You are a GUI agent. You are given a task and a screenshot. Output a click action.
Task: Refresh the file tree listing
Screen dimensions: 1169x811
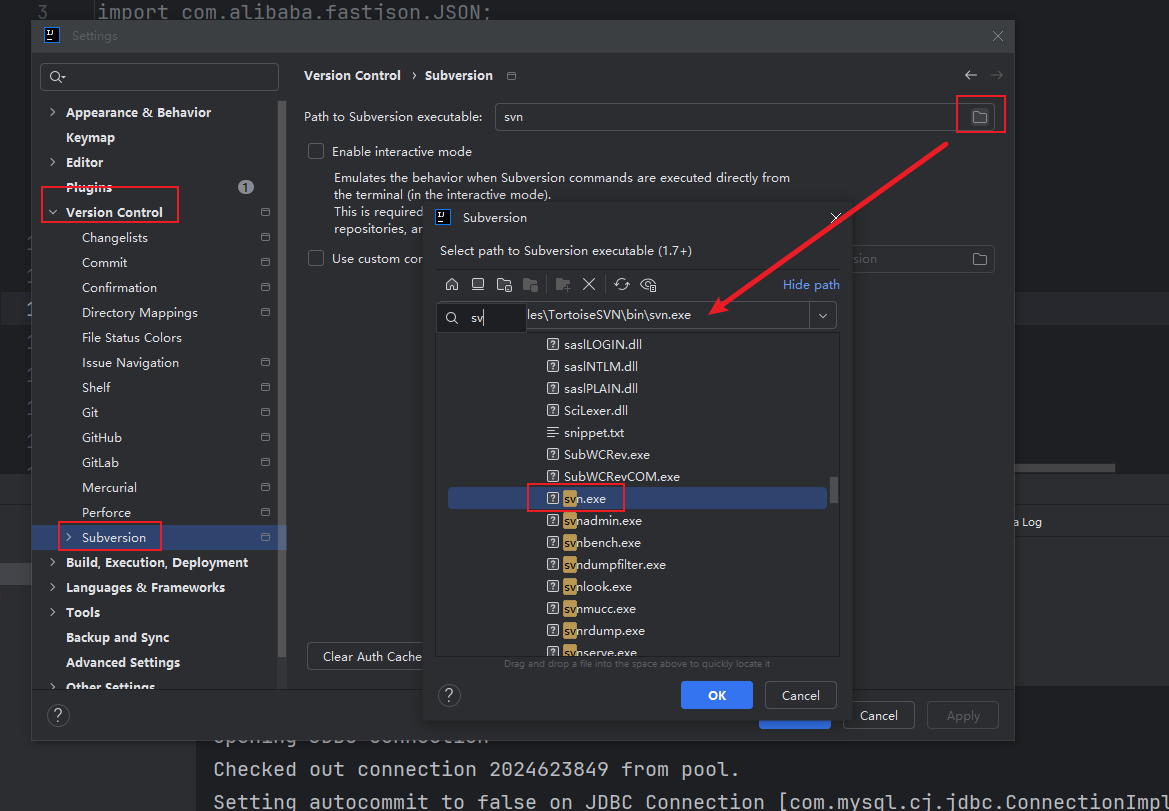click(622, 284)
